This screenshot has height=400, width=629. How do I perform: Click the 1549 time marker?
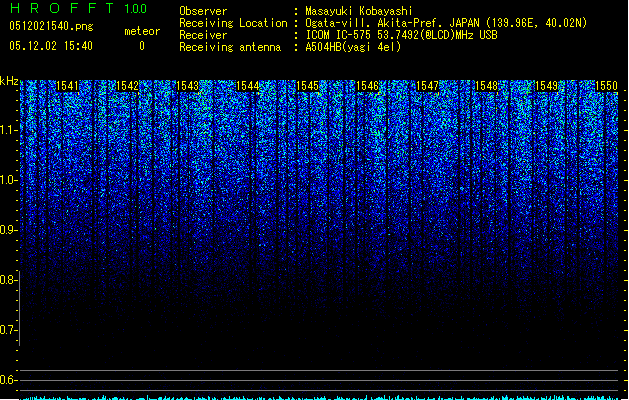coord(546,86)
